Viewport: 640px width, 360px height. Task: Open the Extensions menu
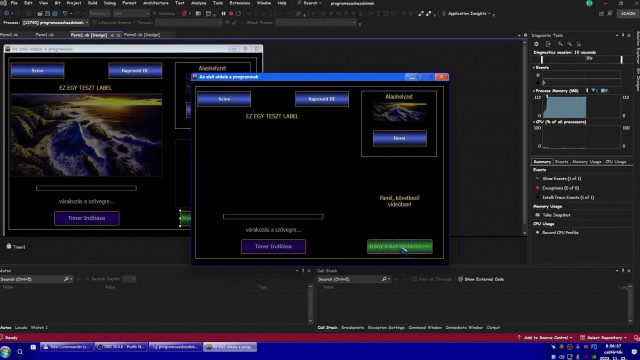click(x=240, y=3)
